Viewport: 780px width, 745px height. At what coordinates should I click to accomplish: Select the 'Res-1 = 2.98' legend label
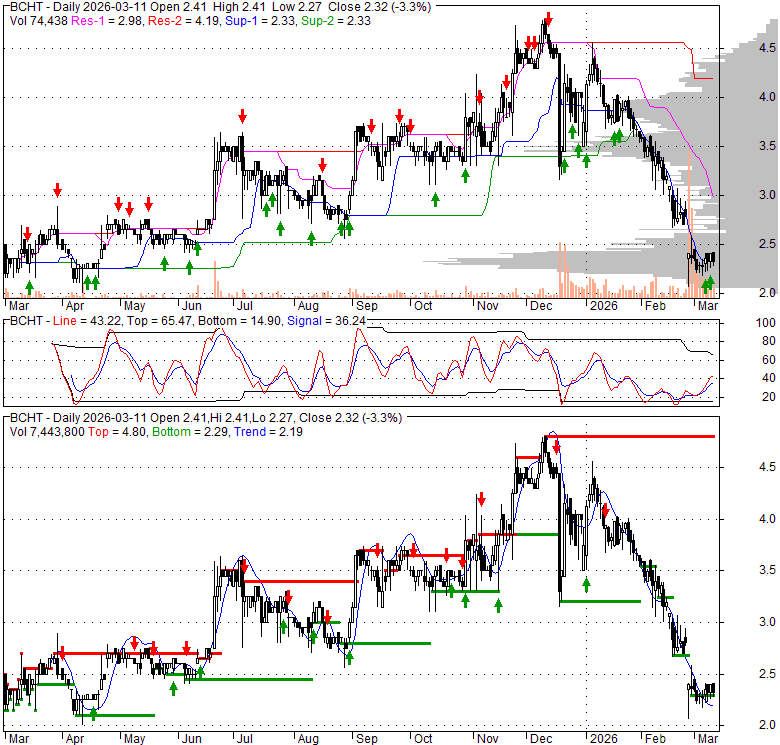point(106,21)
